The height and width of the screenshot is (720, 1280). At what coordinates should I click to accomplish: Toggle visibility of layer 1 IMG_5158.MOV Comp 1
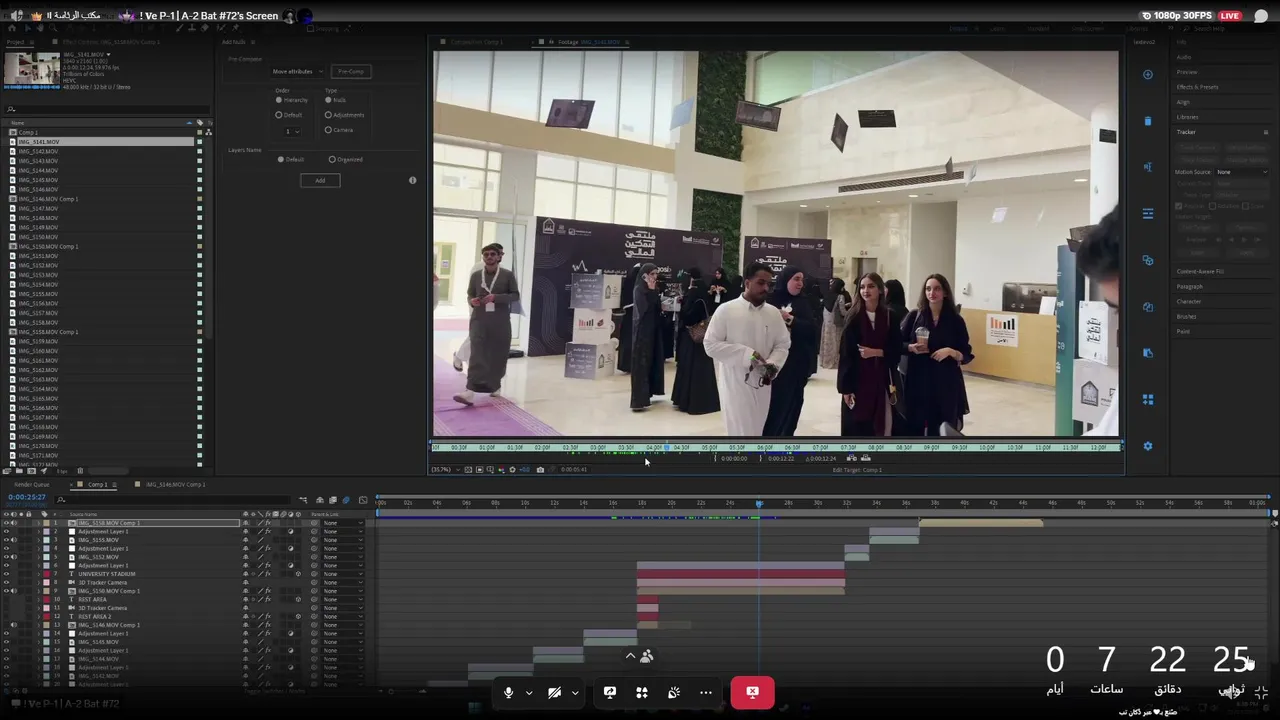click(x=6, y=523)
